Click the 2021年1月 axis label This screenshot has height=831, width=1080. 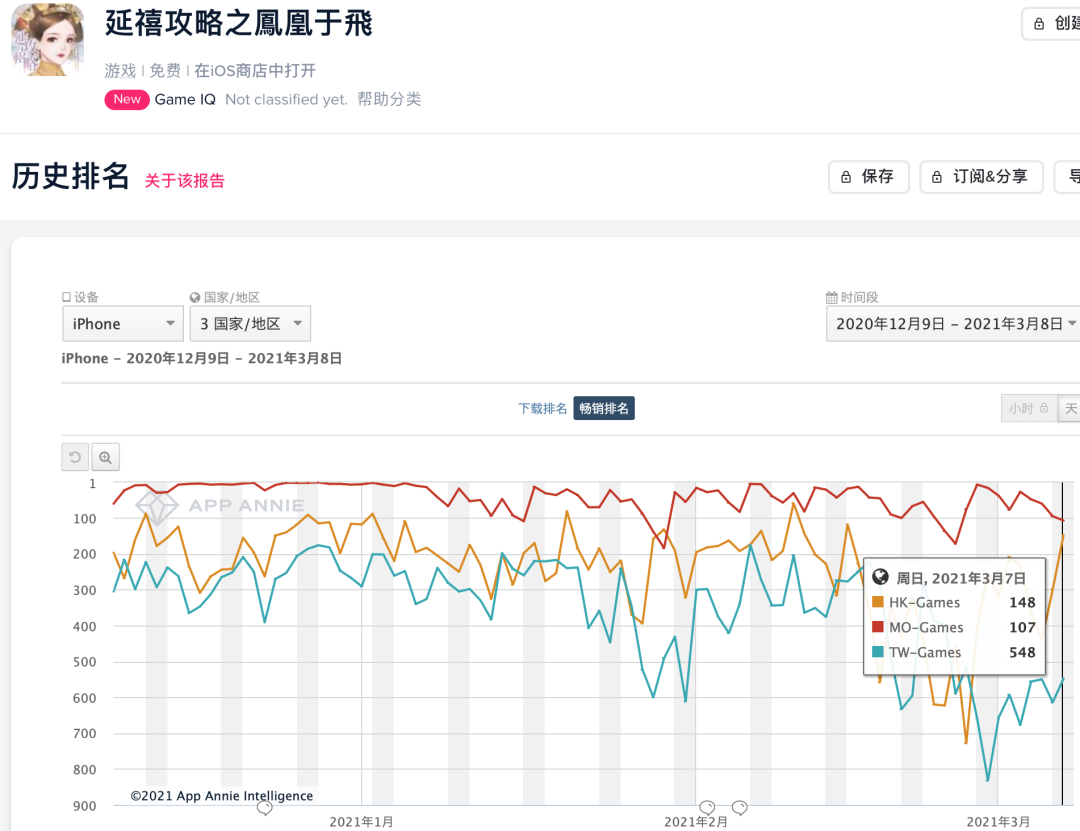click(362, 821)
